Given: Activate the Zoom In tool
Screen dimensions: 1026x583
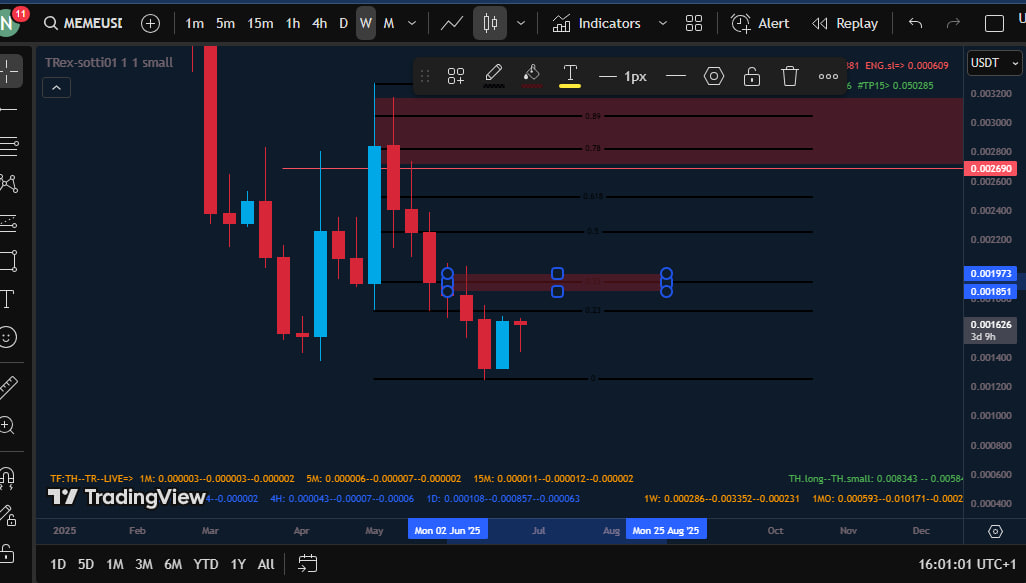Looking at the screenshot, I should pyautogui.click(x=8, y=425).
